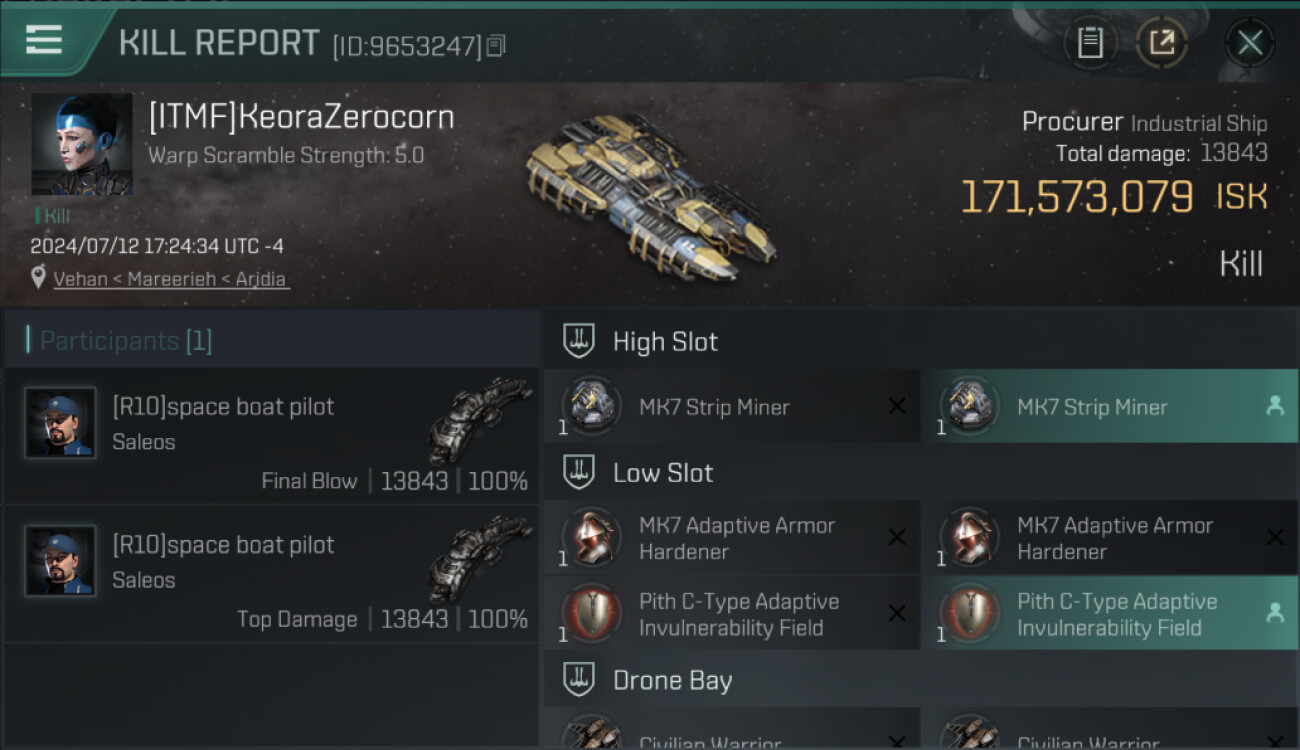
Task: Open the Vehan < Mareerieh < Arjdia location link
Action: tap(171, 279)
